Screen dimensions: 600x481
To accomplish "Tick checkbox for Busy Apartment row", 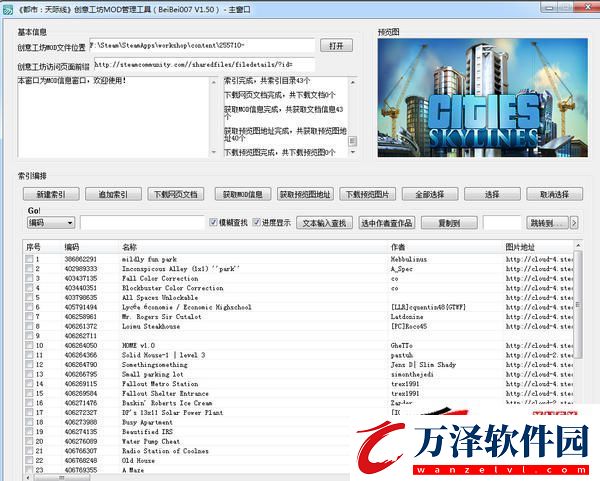I will pyautogui.click(x=29, y=422).
